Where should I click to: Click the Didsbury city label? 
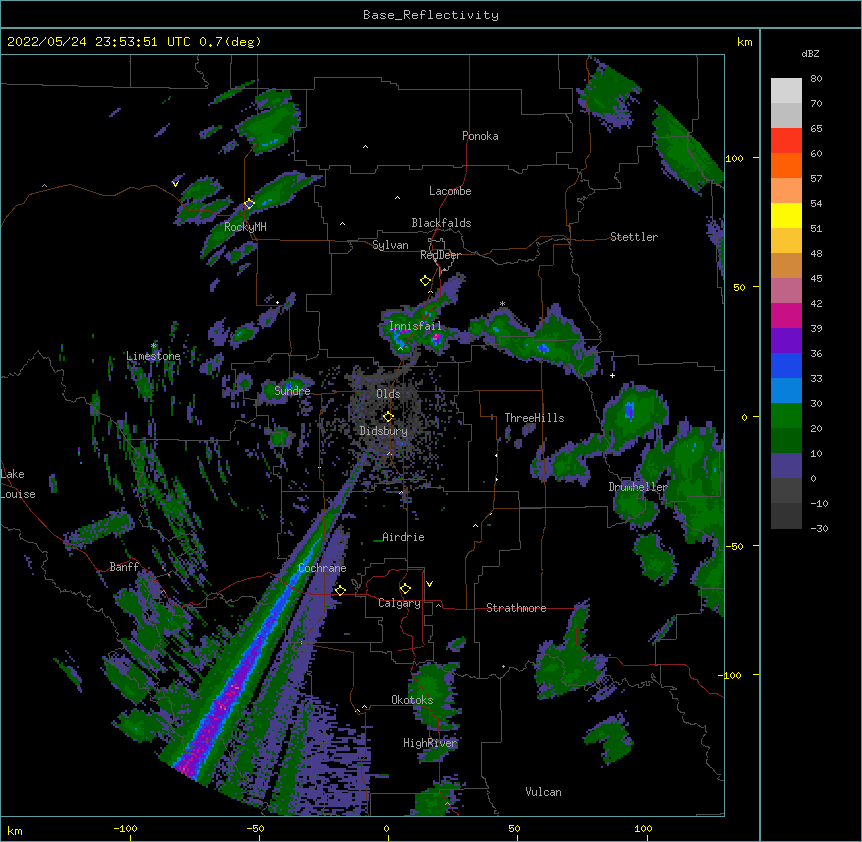(x=383, y=431)
